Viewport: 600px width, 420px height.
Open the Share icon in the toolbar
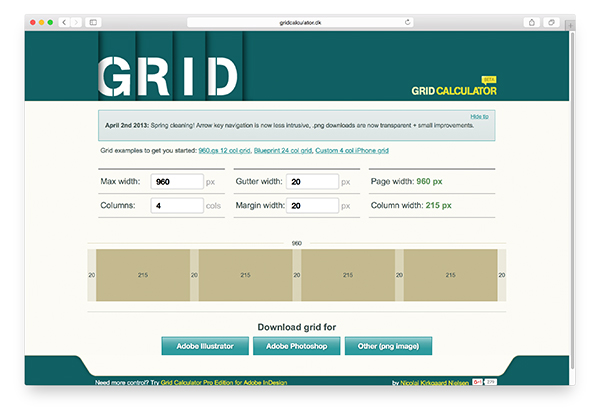click(x=532, y=23)
